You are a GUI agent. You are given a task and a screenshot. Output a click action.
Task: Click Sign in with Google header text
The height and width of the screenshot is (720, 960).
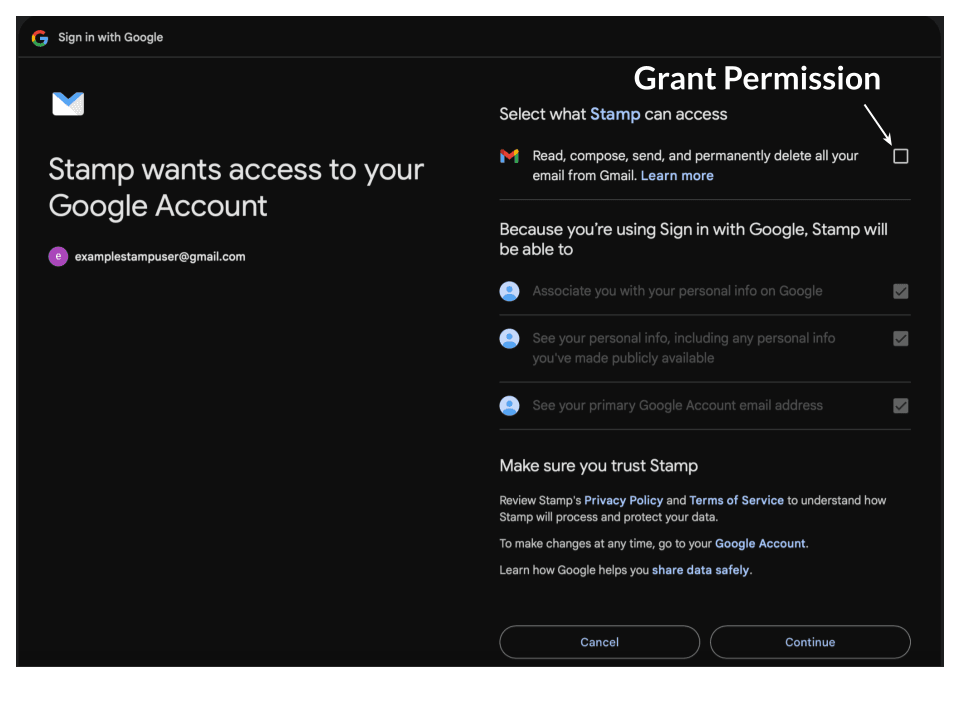point(111,37)
